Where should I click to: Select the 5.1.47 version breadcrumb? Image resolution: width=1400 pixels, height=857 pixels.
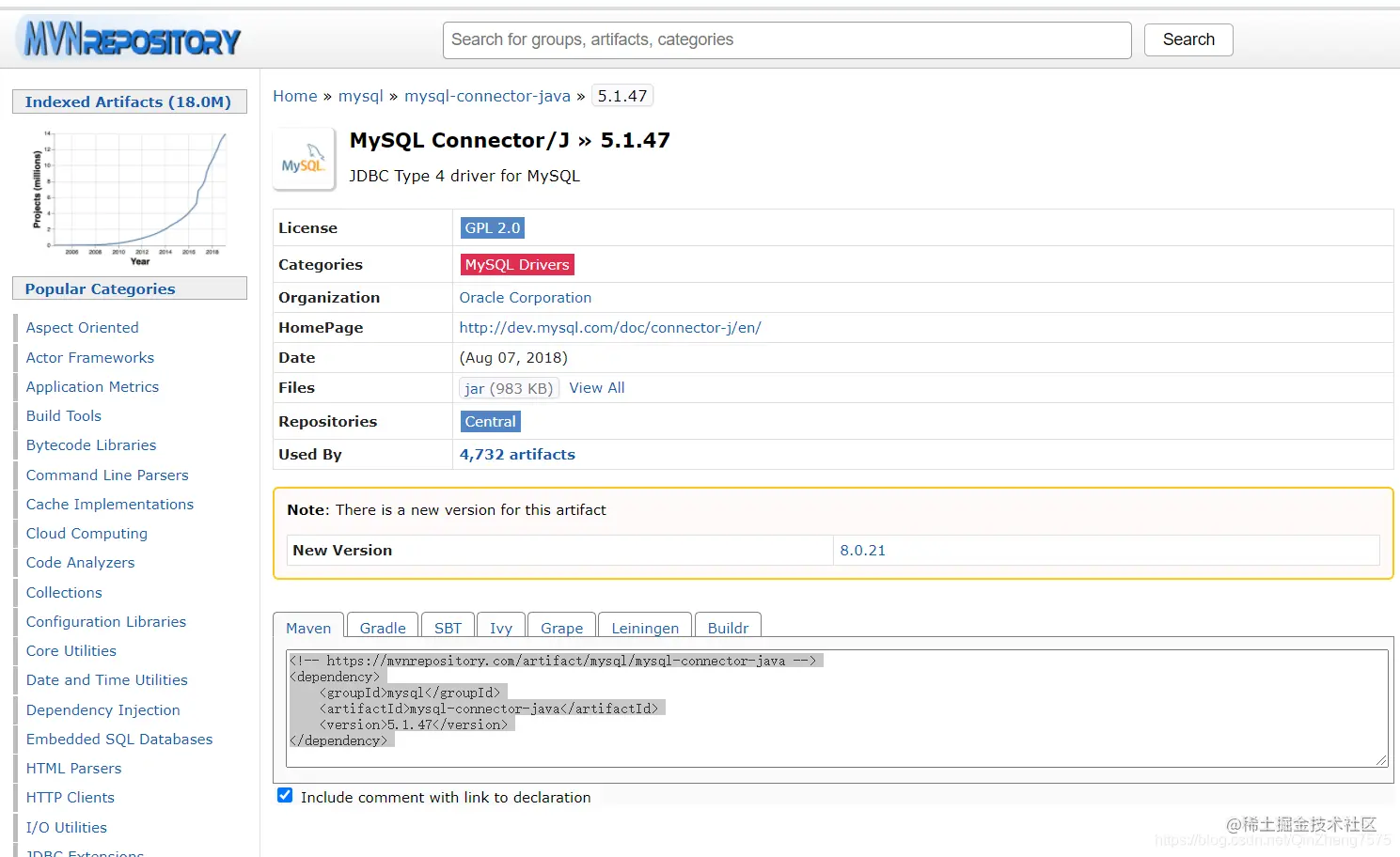[622, 96]
